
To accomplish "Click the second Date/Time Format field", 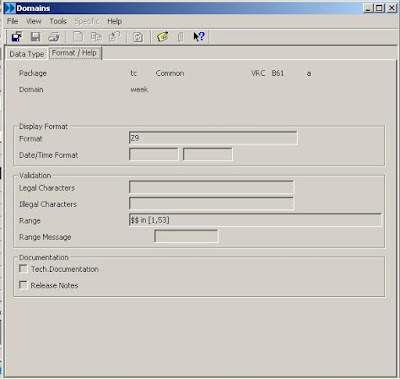I will coord(208,154).
